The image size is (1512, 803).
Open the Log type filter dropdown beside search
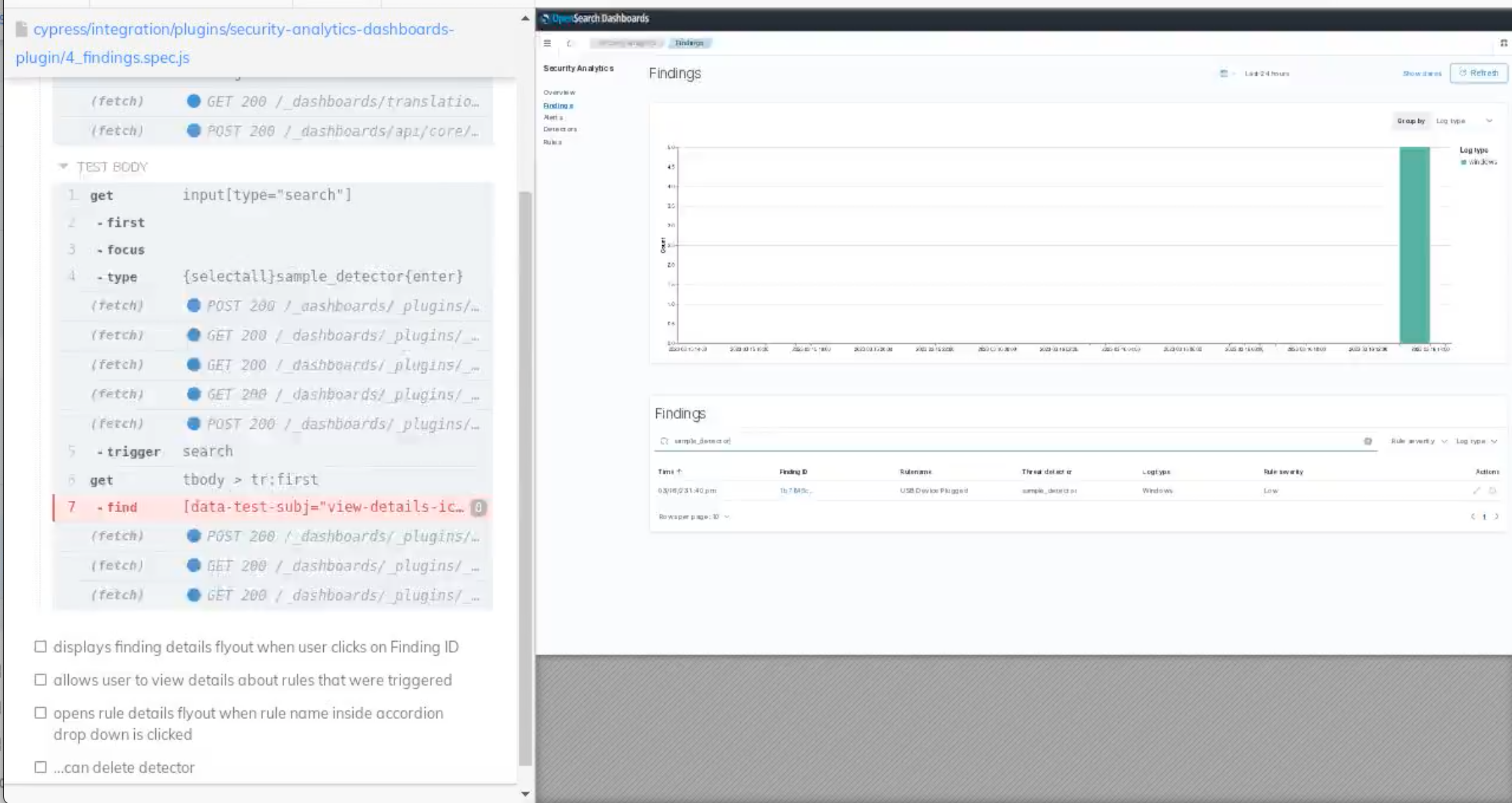point(1476,441)
